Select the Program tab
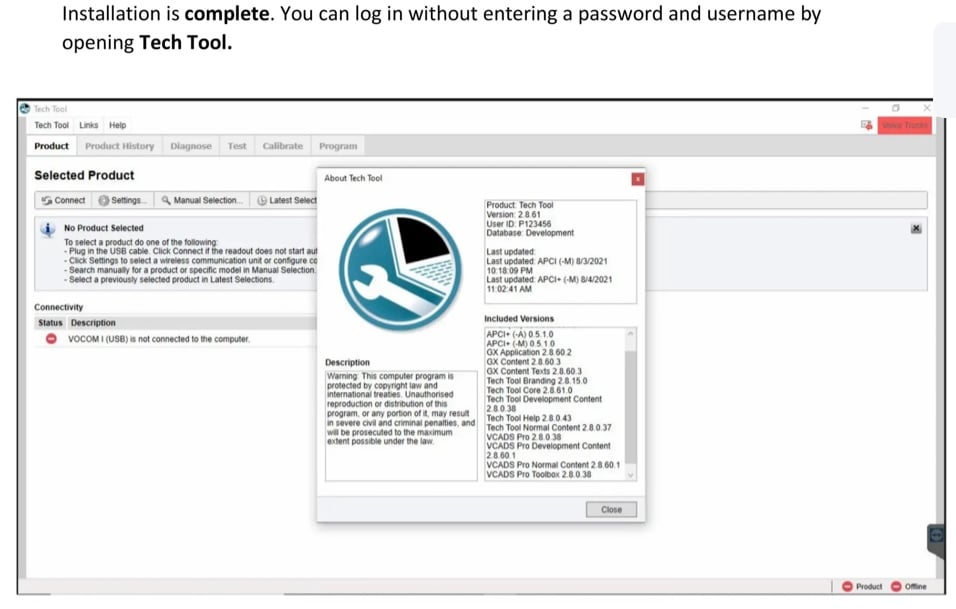The image size is (956, 609). (338, 146)
